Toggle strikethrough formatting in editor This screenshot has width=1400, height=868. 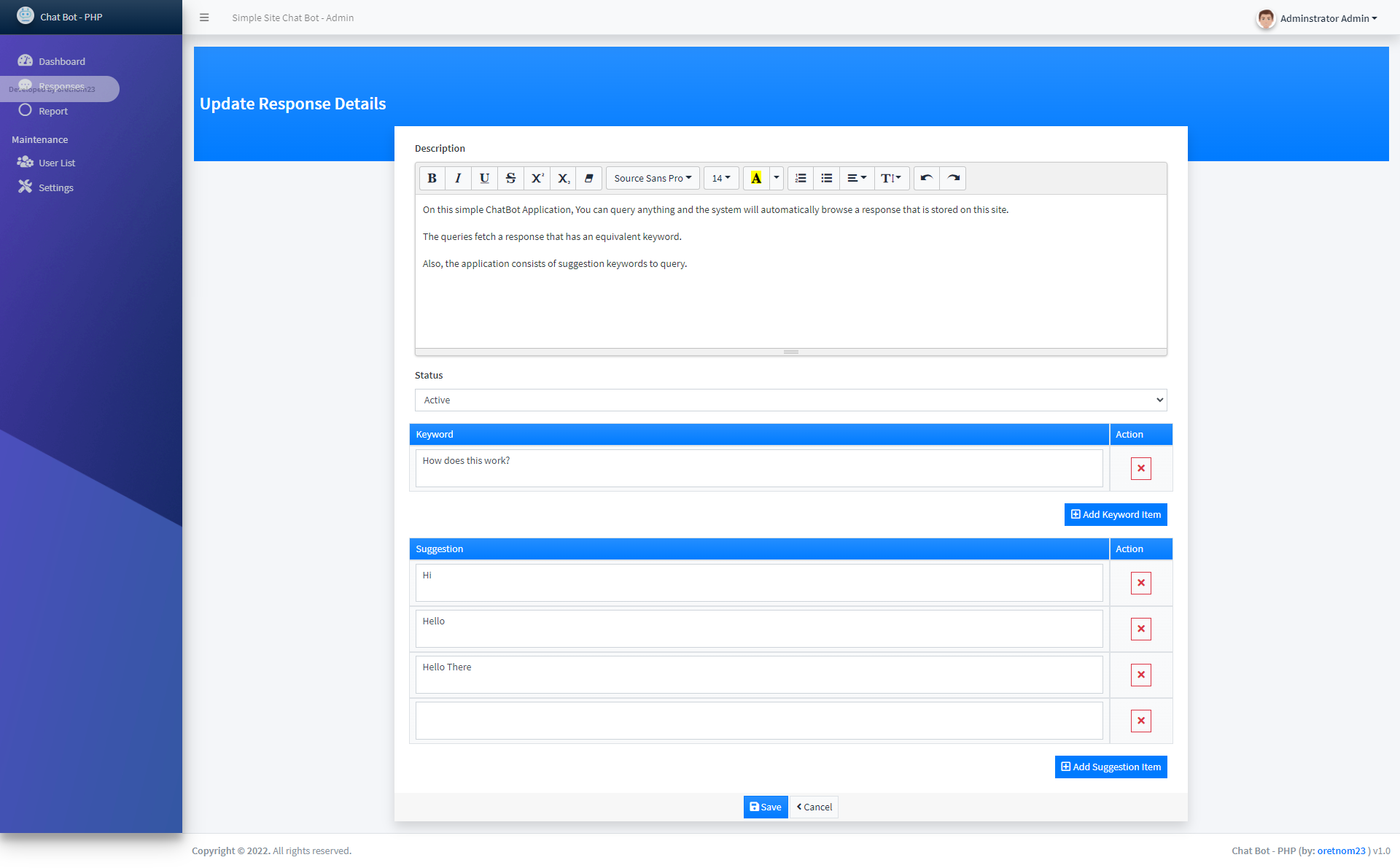510,178
